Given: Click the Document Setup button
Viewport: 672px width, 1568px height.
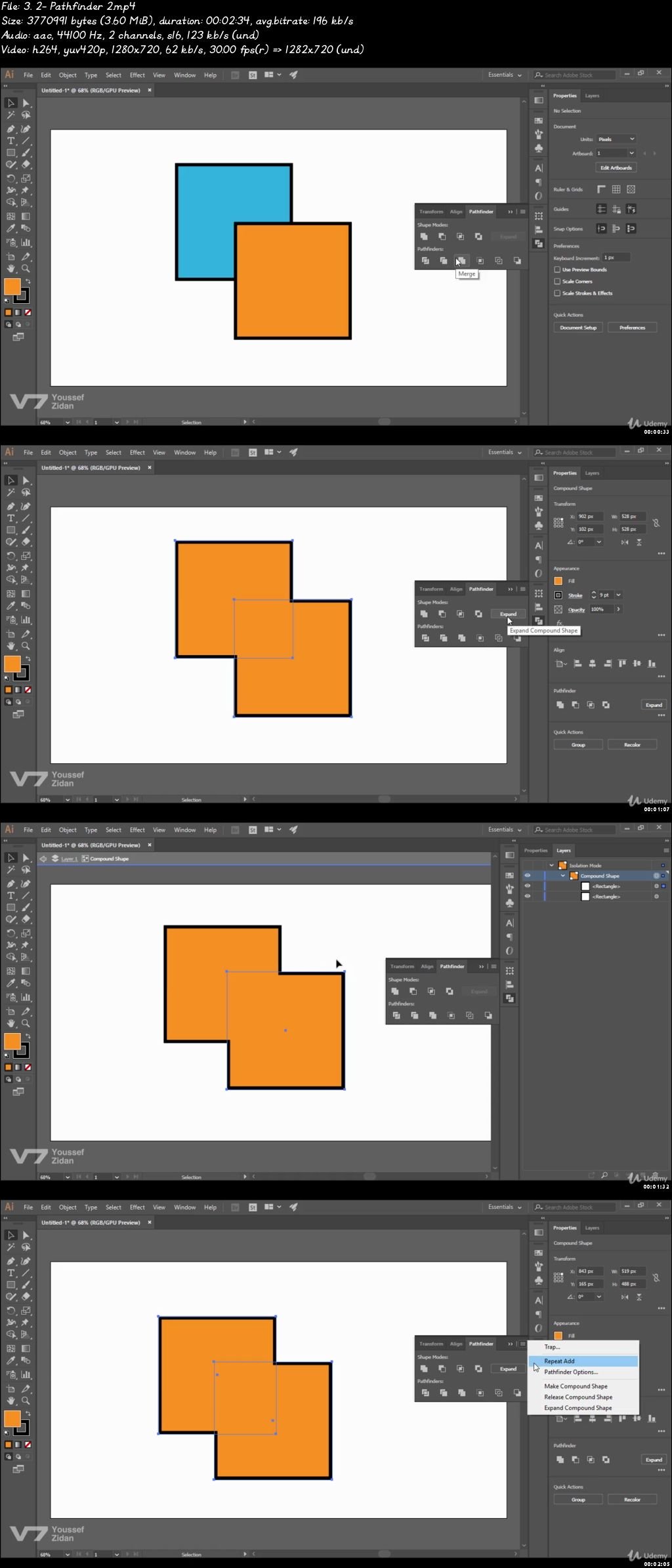Looking at the screenshot, I should tap(578, 328).
